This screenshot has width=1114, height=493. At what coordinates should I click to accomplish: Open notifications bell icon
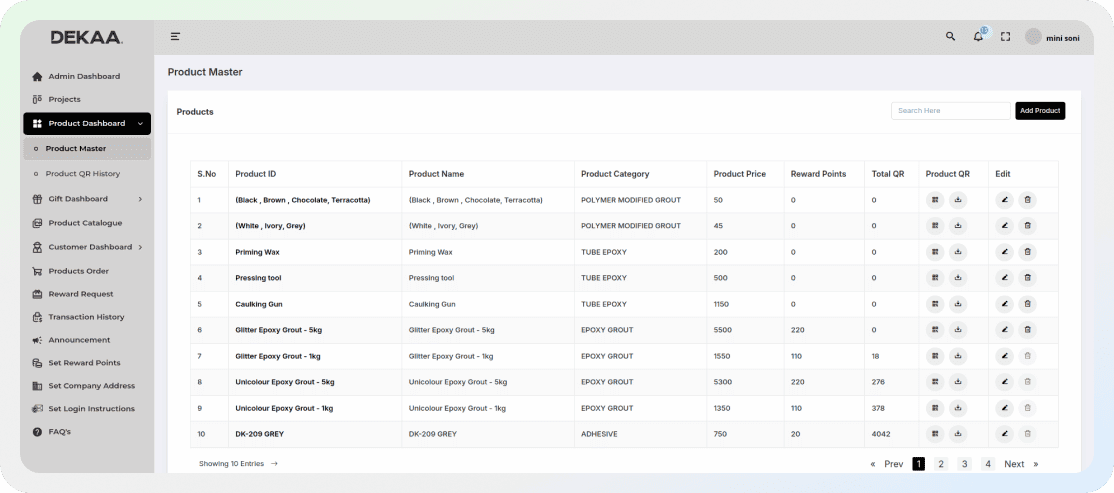[x=978, y=36]
